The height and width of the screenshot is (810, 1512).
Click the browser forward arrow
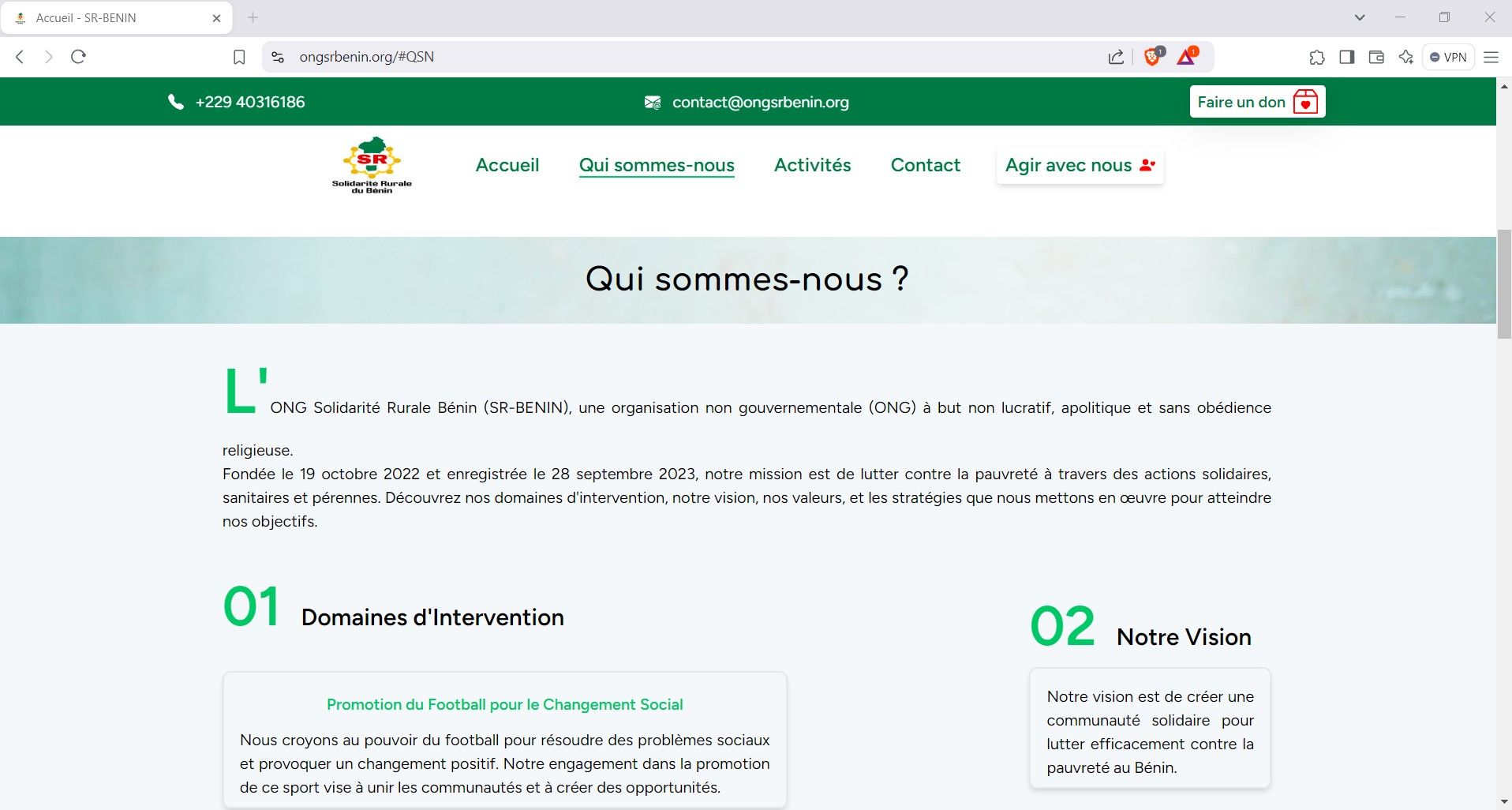click(49, 57)
